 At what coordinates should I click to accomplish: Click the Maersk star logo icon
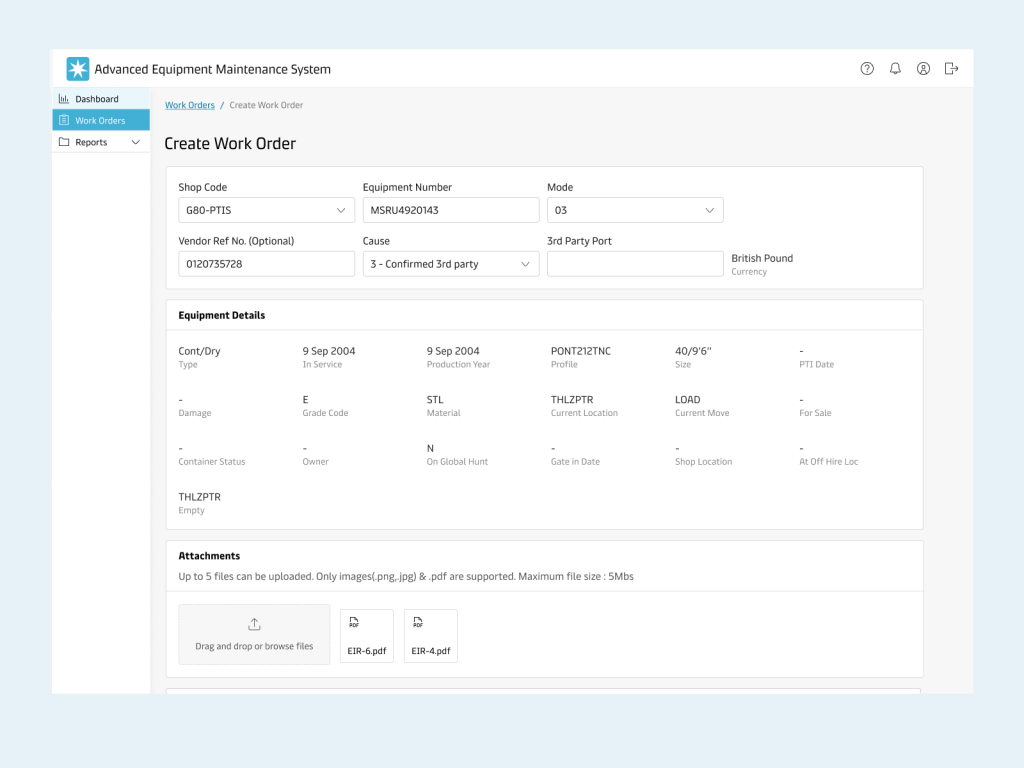pyautogui.click(x=78, y=69)
